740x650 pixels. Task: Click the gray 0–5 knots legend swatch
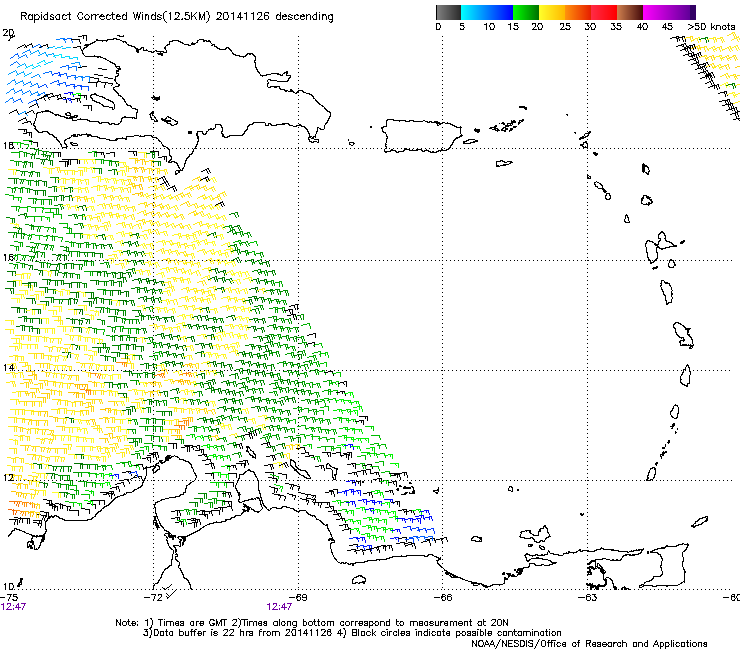(x=448, y=12)
